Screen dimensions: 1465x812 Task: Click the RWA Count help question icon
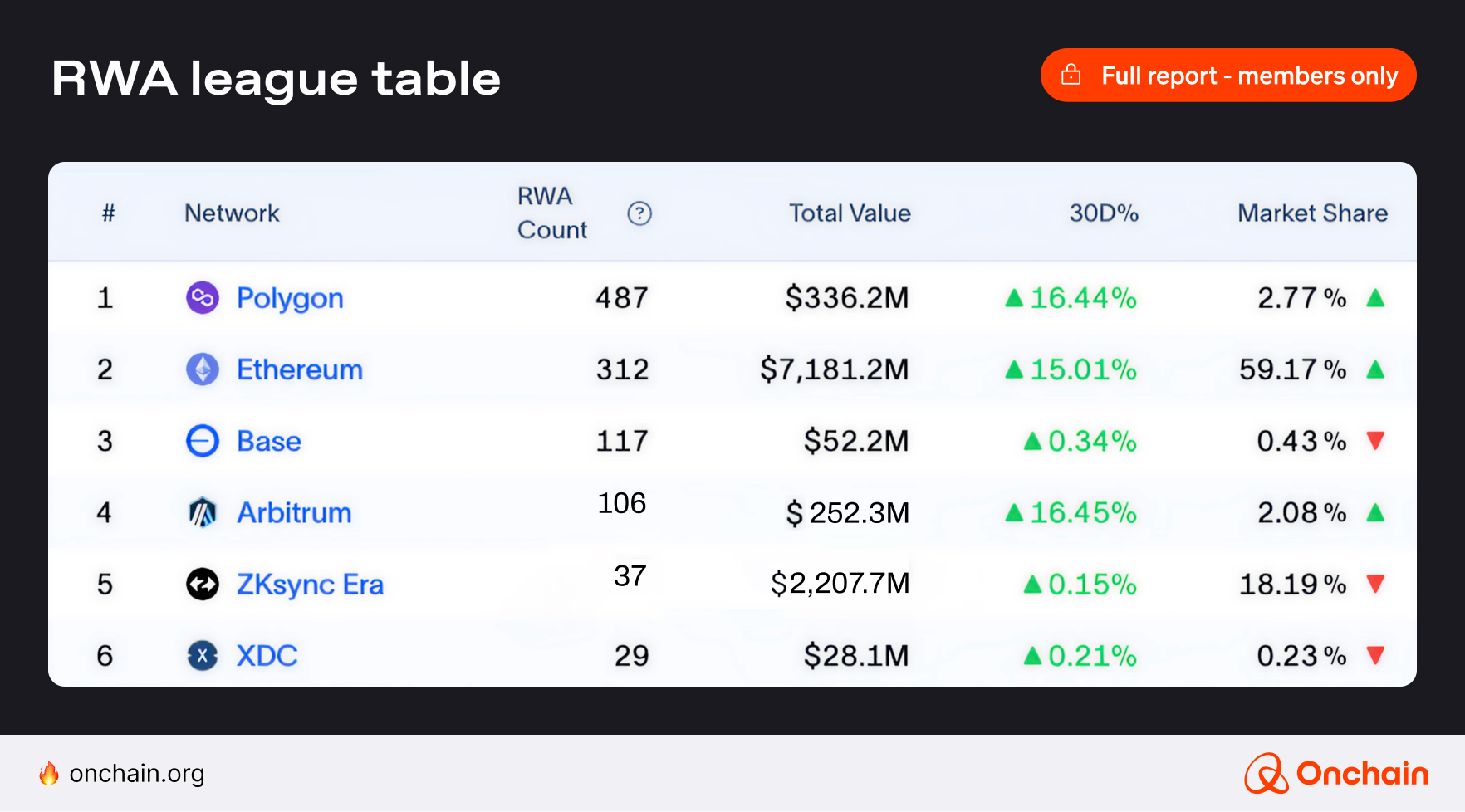coord(639,213)
